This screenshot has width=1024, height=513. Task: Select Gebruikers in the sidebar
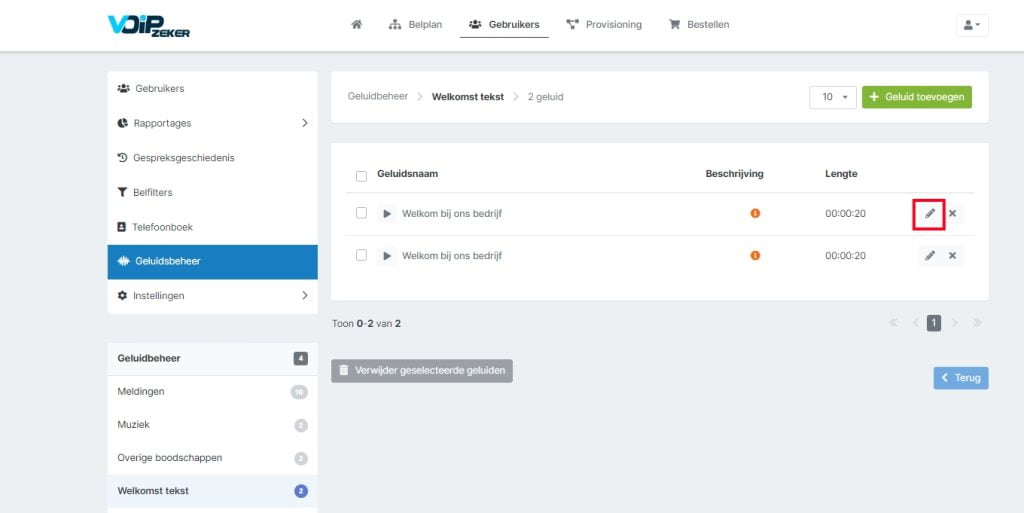click(212, 88)
